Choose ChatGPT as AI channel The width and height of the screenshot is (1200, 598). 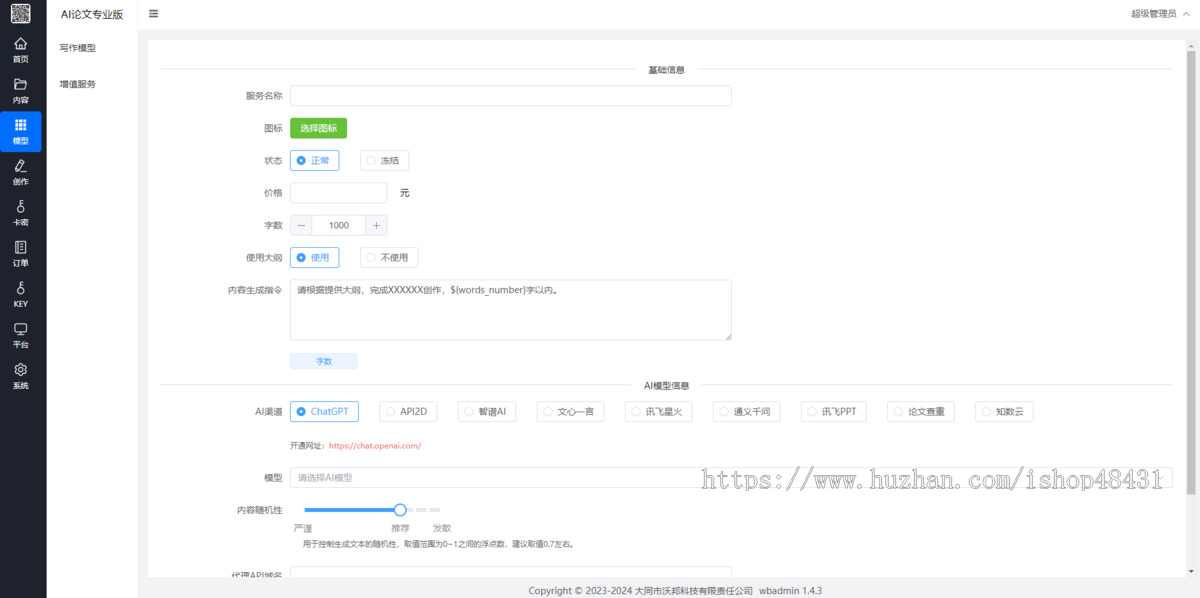click(x=324, y=411)
